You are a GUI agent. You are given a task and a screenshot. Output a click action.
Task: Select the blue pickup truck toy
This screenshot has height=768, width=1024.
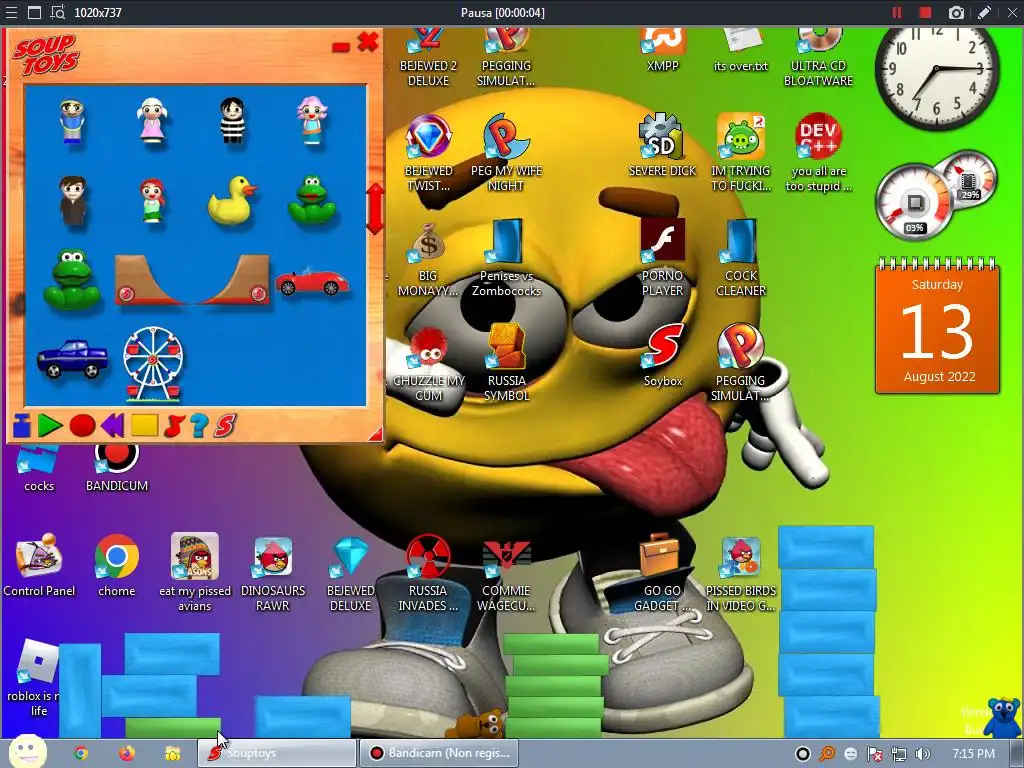pos(72,358)
